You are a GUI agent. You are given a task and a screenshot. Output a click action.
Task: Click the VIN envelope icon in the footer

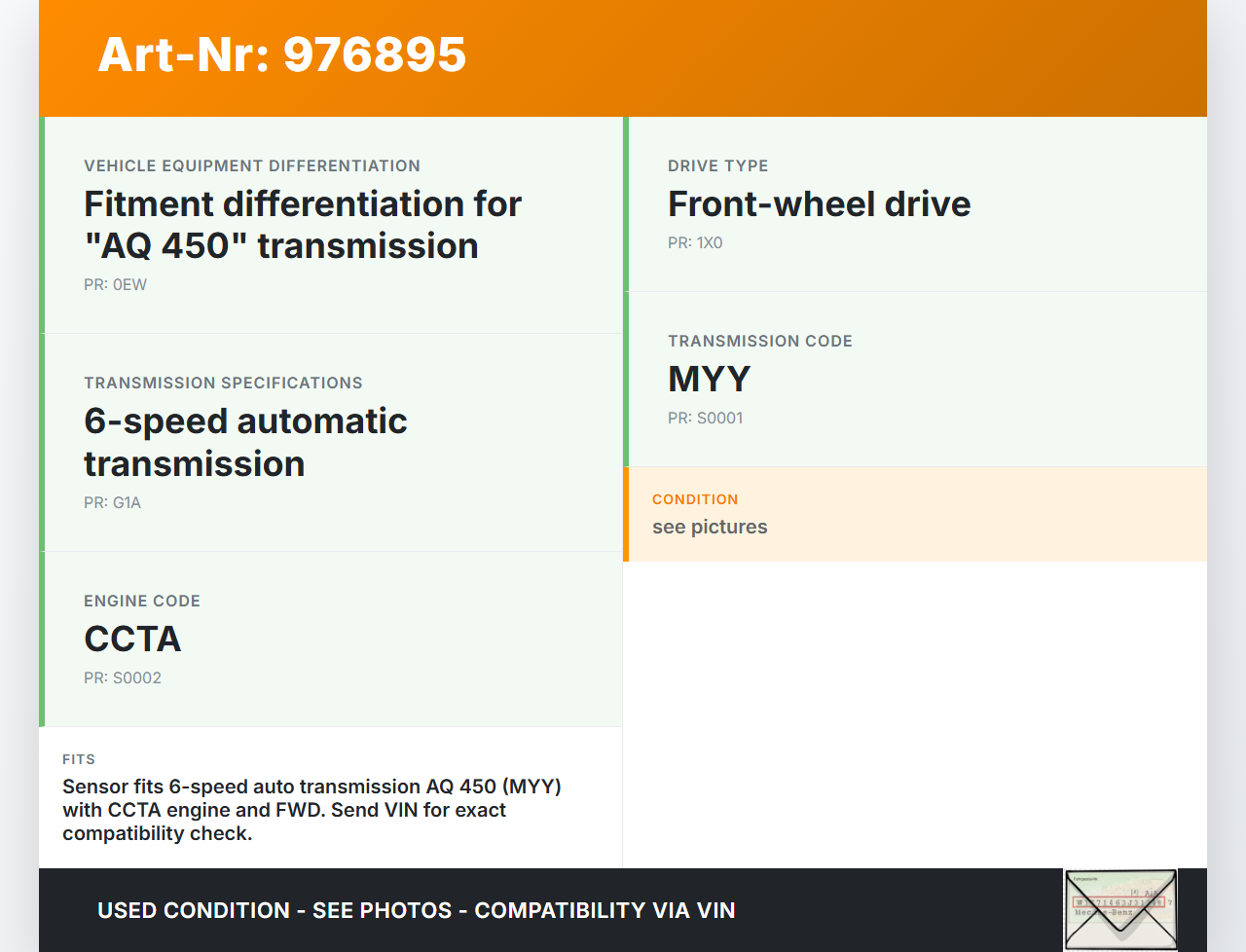pos(1119,909)
